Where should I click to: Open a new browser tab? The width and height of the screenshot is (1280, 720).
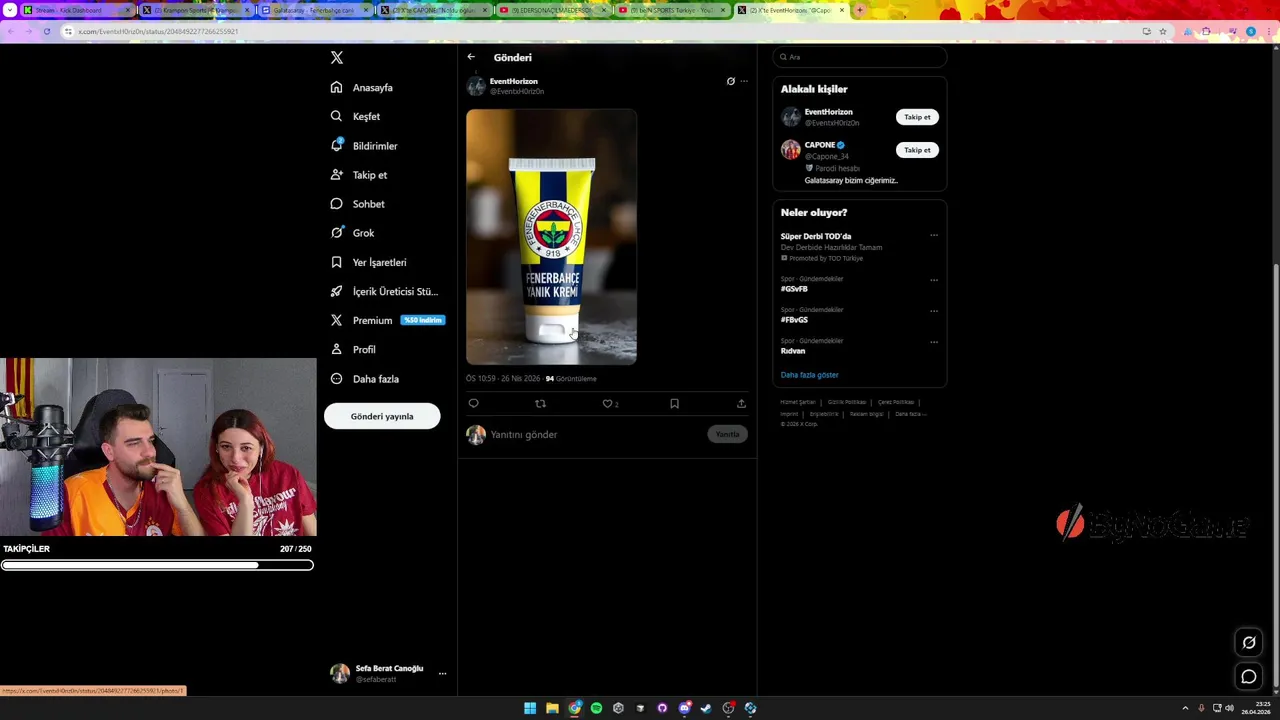click(x=859, y=10)
